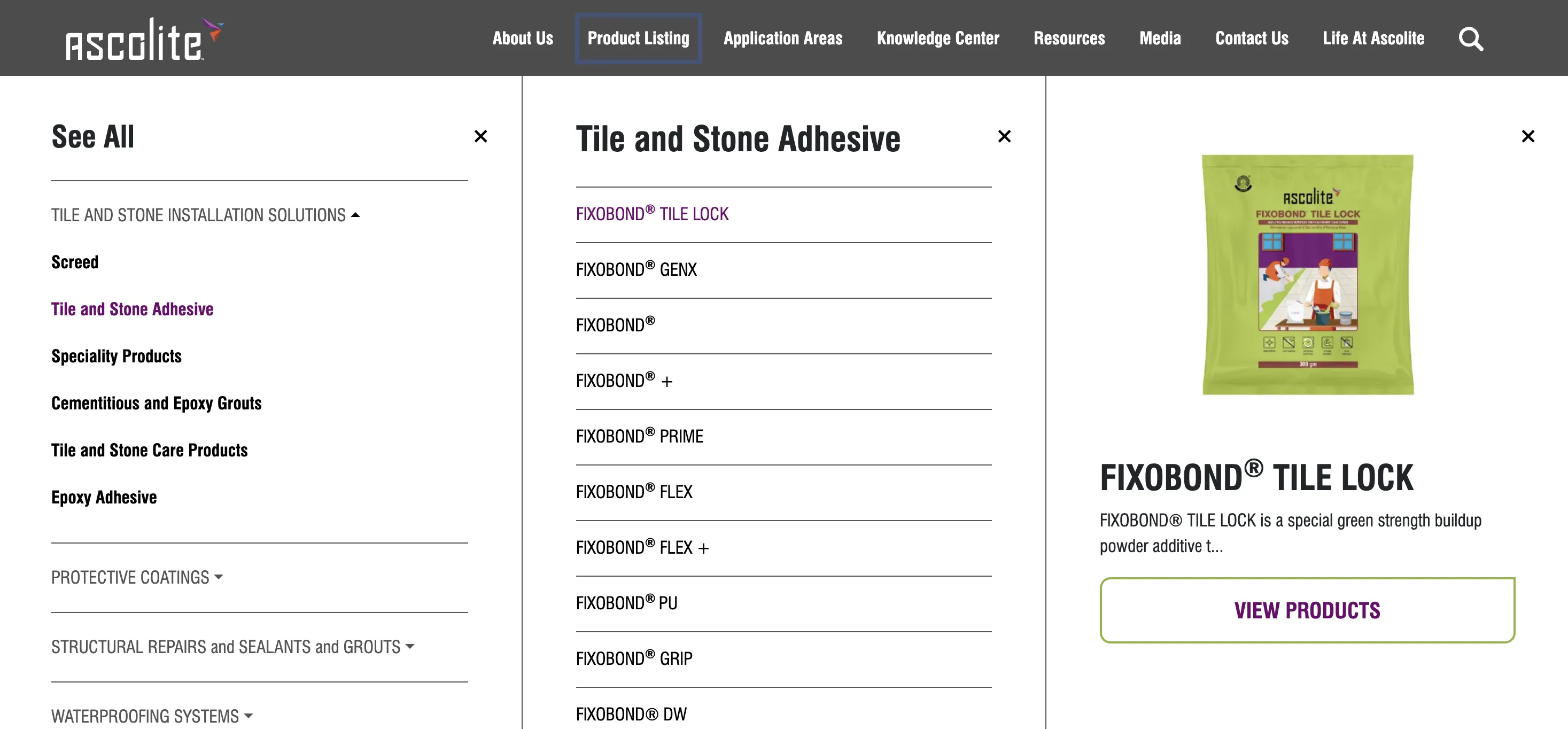Image resolution: width=1568 pixels, height=729 pixels.
Task: Close the See All panel
Action: (480, 136)
